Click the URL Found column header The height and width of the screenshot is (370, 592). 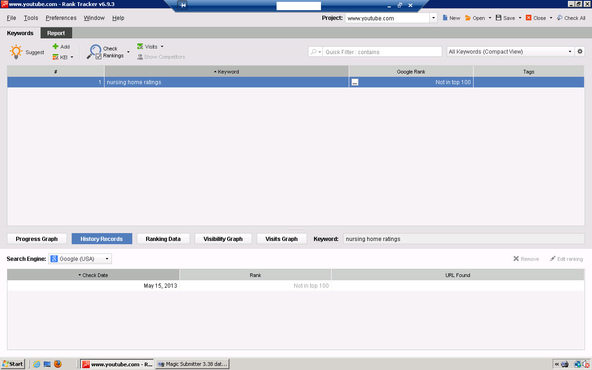click(458, 275)
